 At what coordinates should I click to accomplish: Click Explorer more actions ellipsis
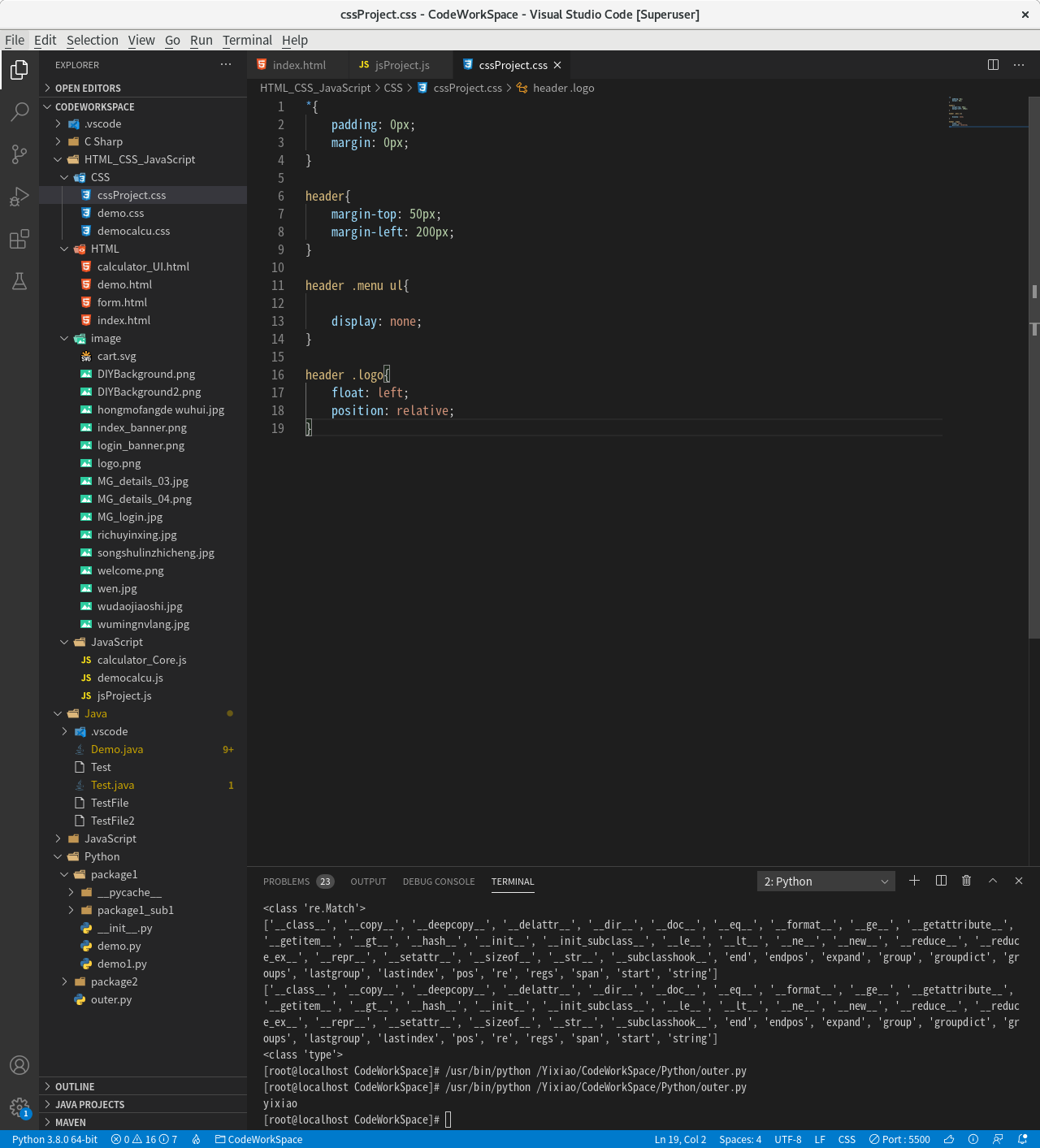(x=226, y=65)
